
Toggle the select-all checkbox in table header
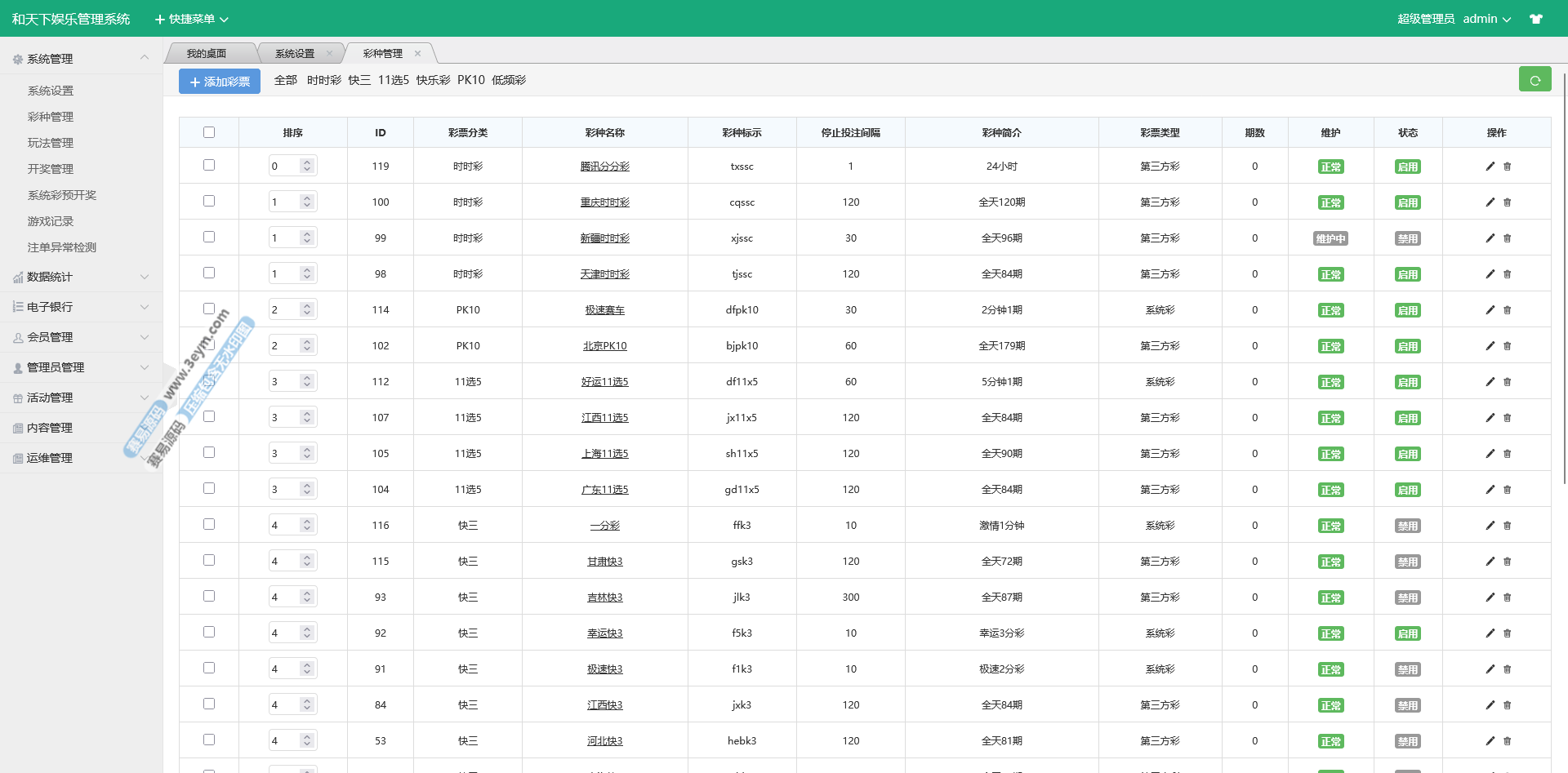[209, 132]
